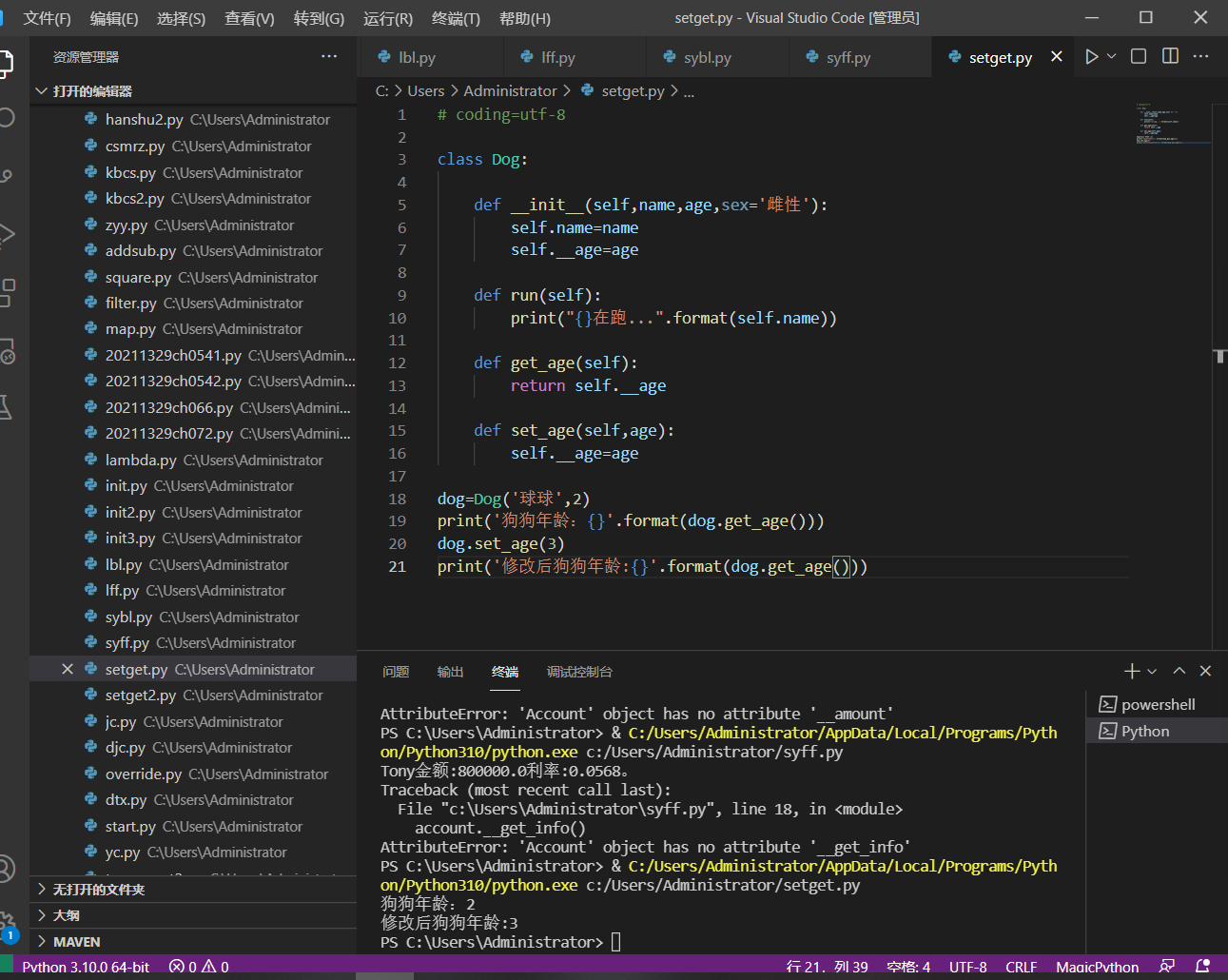
Task: Maximize the terminal panel with up chevron
Action: pos(1179,672)
